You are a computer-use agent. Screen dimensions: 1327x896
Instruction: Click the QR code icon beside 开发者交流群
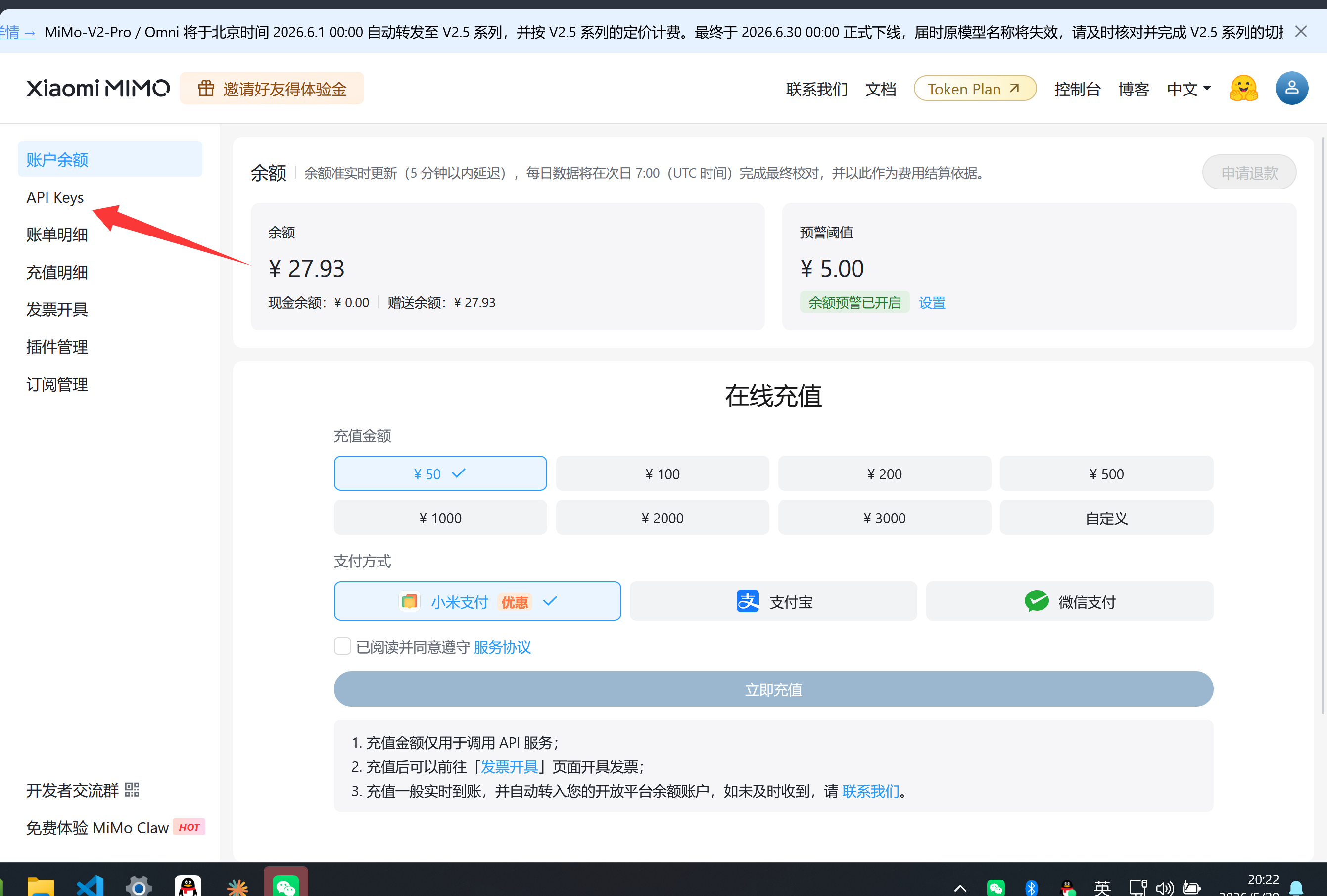point(132,790)
